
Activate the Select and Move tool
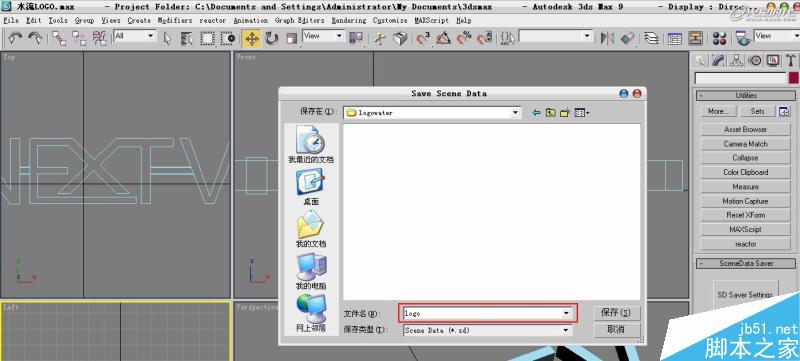[251, 38]
